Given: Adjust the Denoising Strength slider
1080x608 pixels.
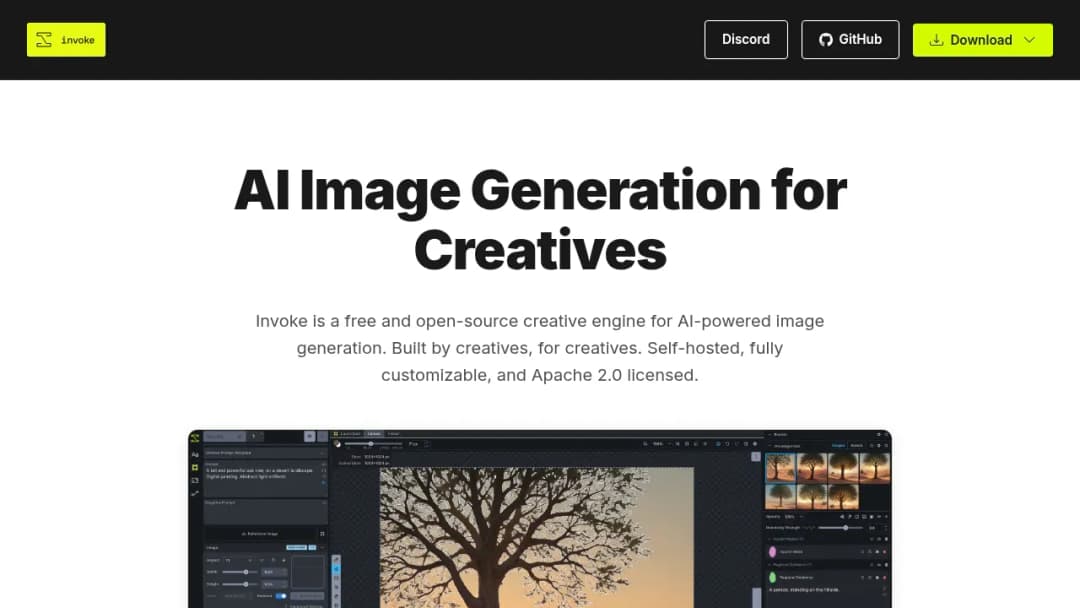Looking at the screenshot, I should click(845, 527).
